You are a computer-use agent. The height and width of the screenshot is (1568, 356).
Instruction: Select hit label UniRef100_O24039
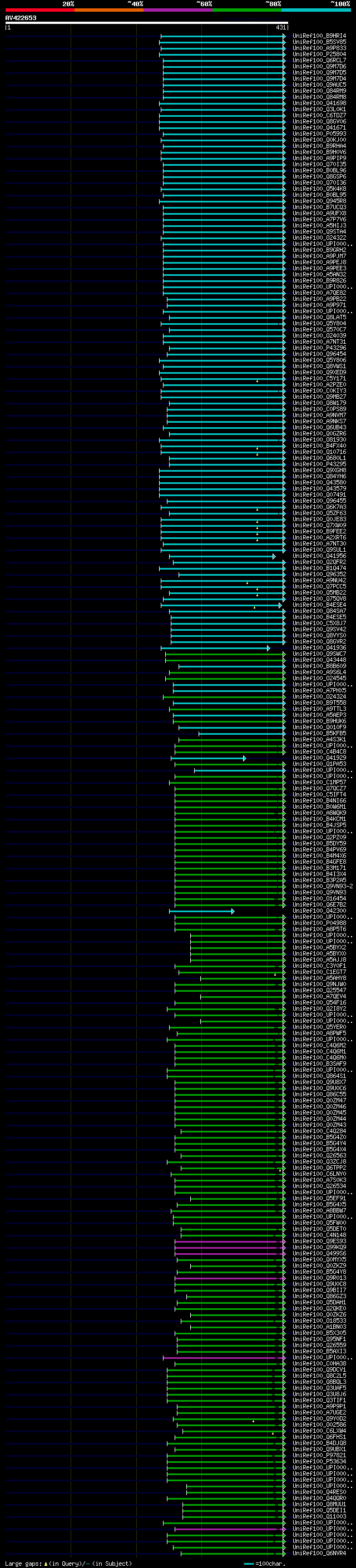tap(319, 336)
